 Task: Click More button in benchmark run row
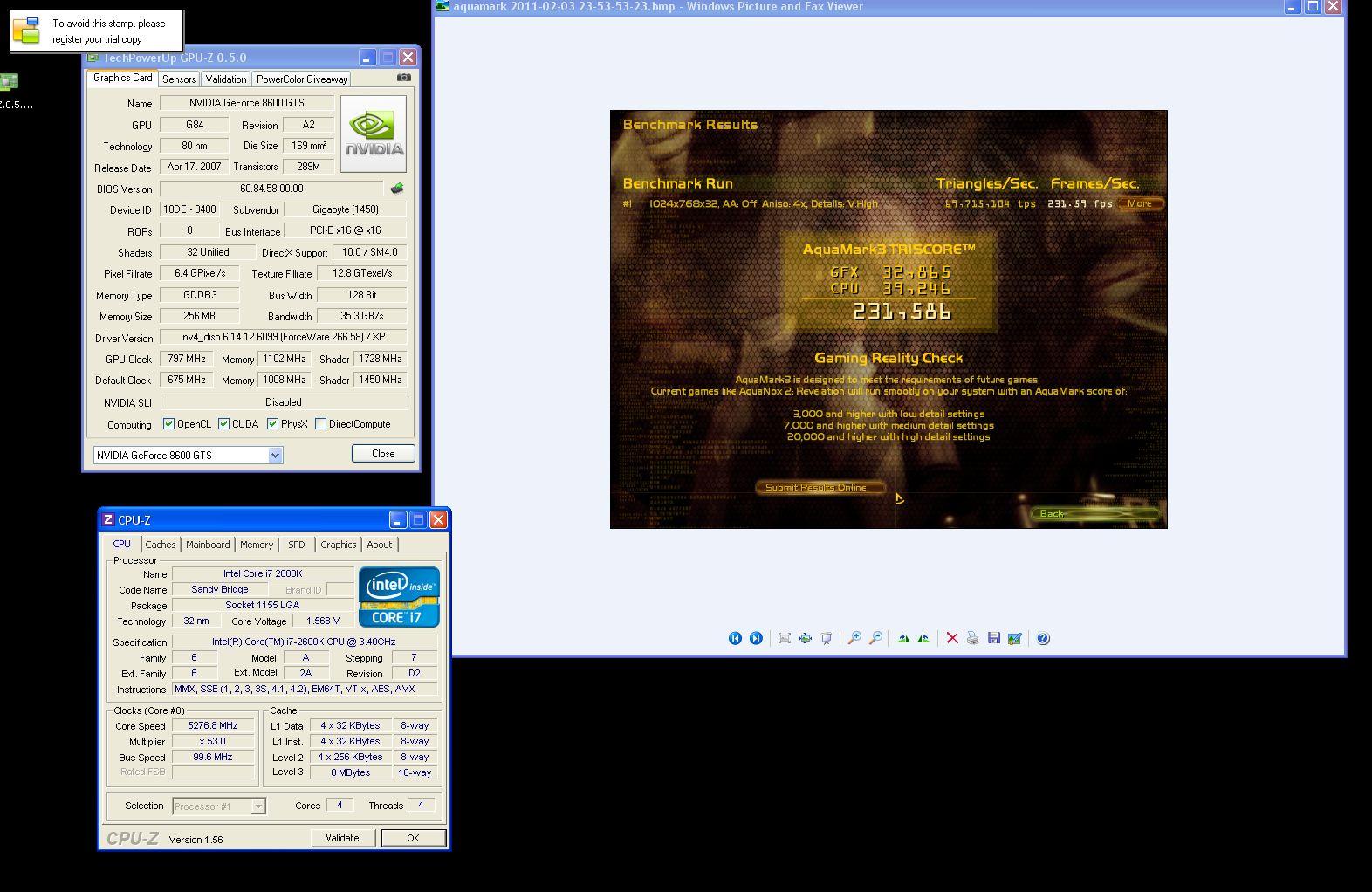click(x=1140, y=203)
